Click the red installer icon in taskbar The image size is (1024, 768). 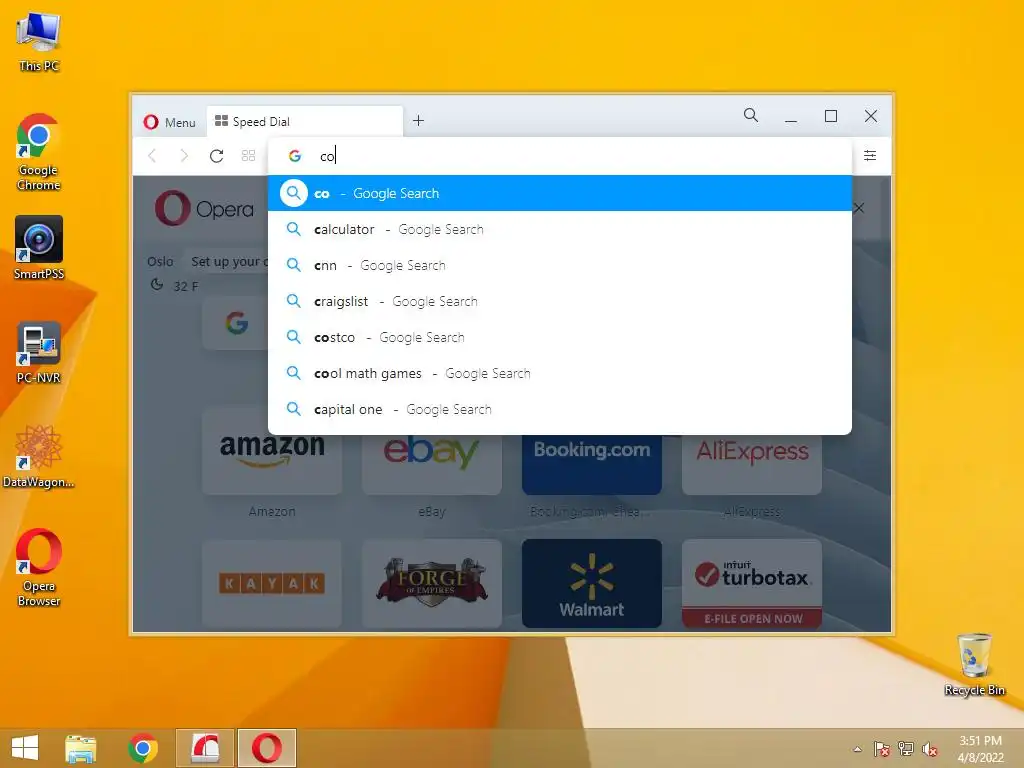coord(204,748)
